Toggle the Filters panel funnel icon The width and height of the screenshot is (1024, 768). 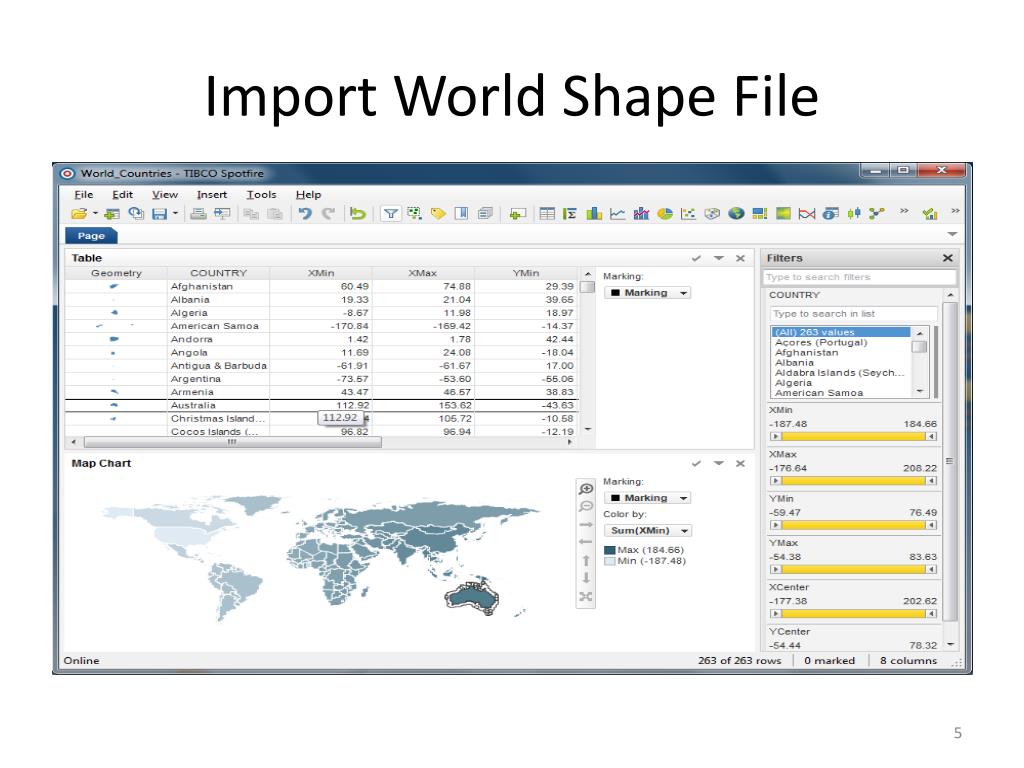[390, 214]
